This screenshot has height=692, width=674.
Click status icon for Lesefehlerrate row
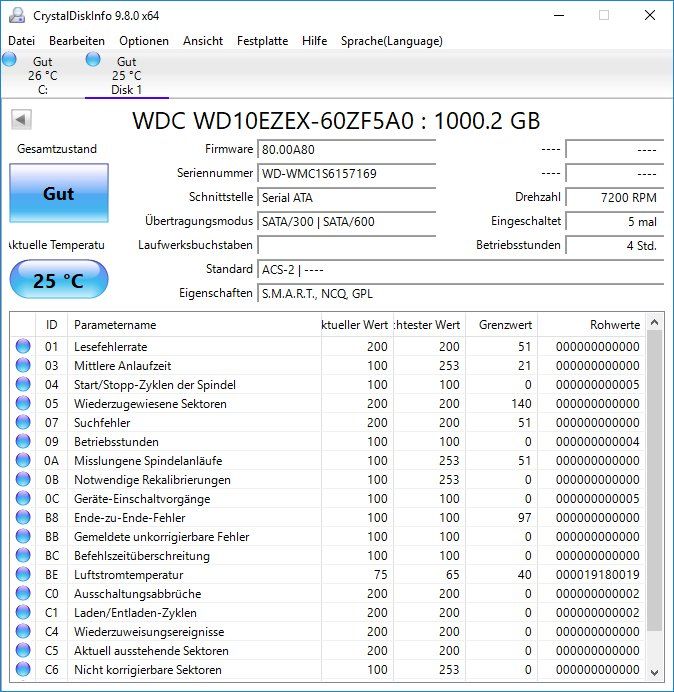(x=23, y=346)
